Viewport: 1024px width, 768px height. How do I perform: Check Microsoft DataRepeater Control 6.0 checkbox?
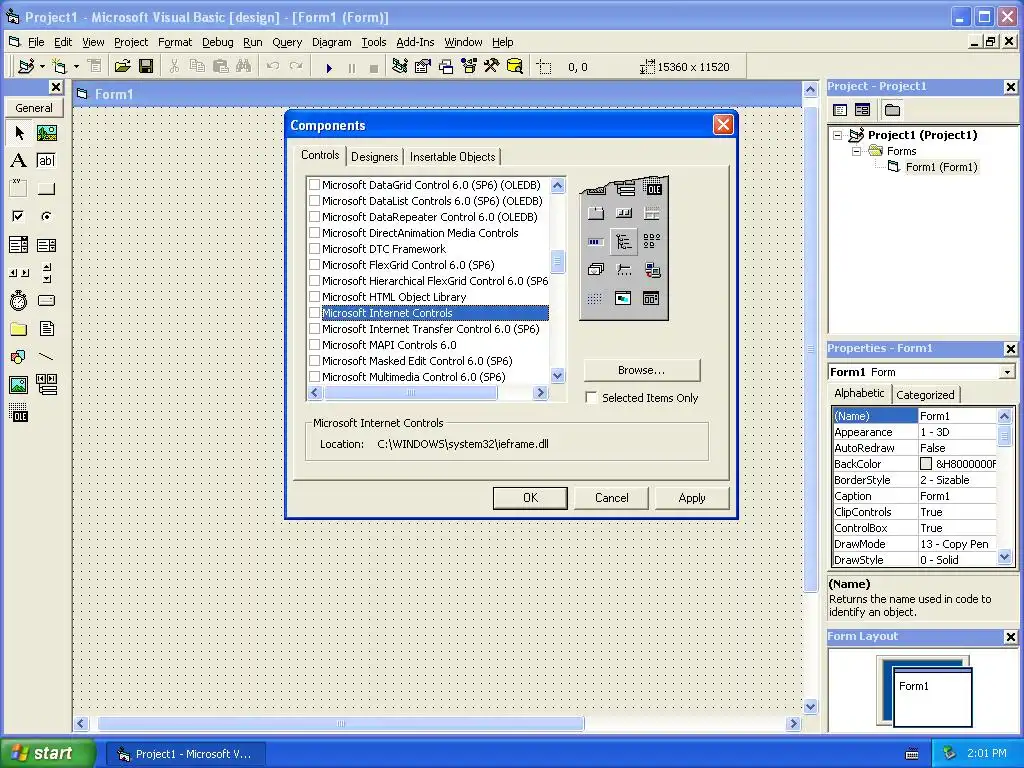click(x=314, y=217)
